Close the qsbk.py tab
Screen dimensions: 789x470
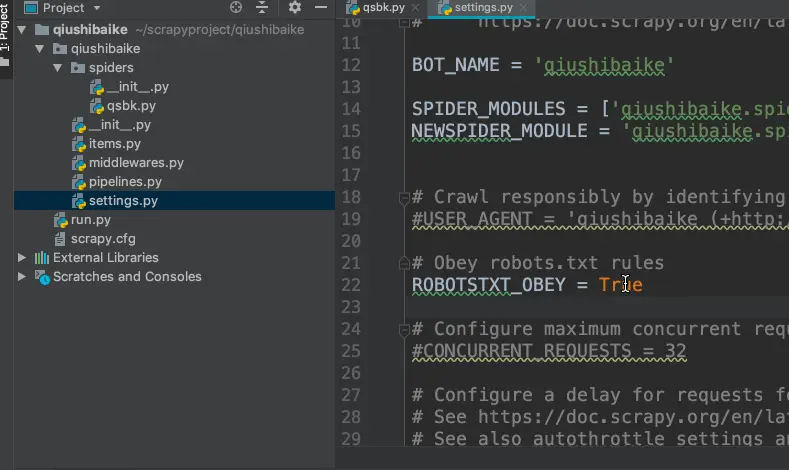tap(415, 8)
